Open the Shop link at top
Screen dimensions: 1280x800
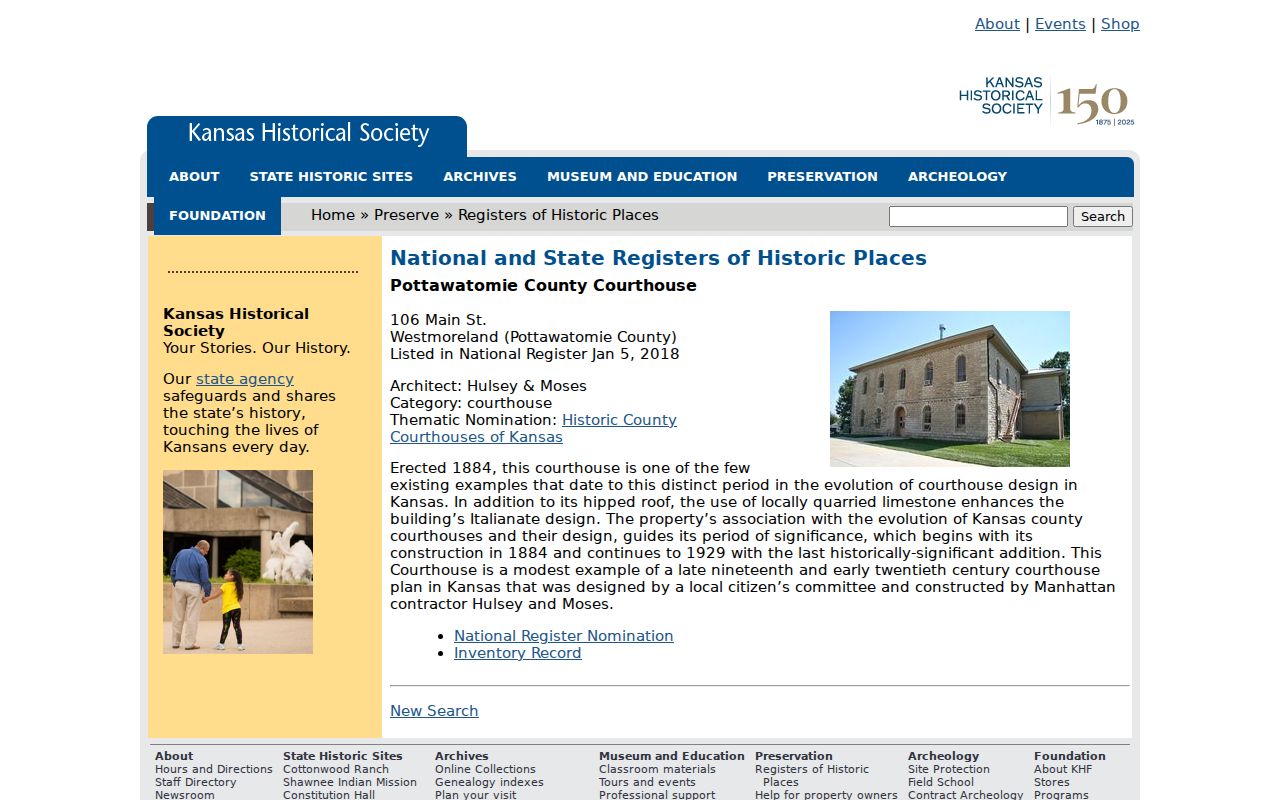pos(1120,24)
